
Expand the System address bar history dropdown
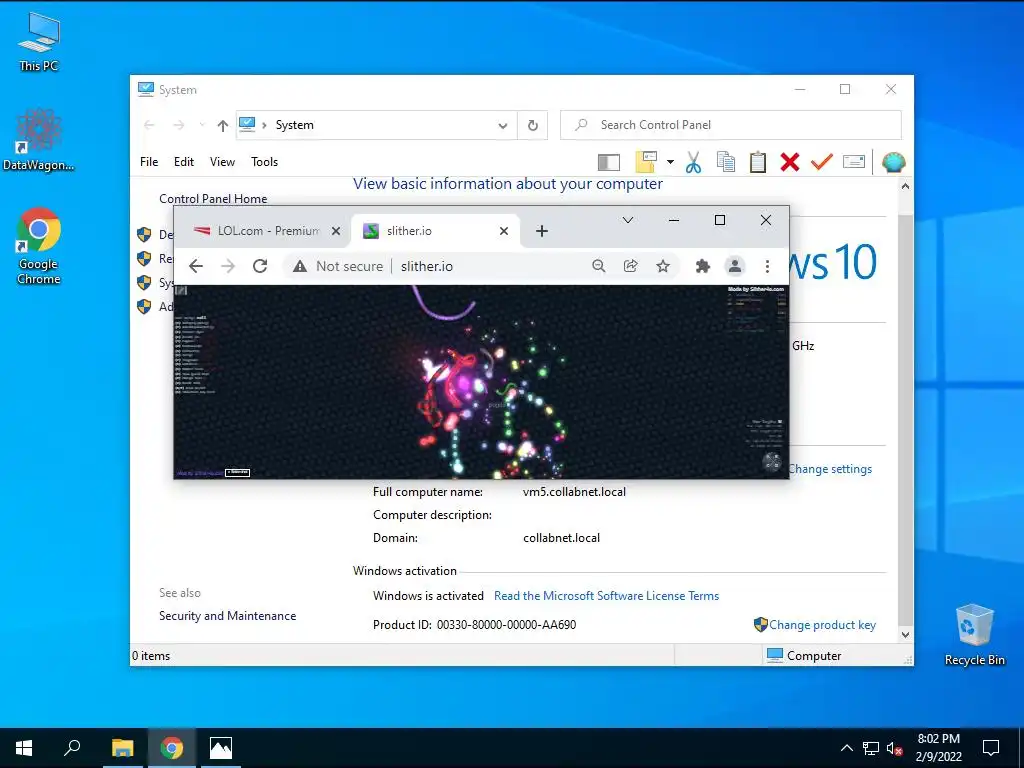tap(503, 125)
